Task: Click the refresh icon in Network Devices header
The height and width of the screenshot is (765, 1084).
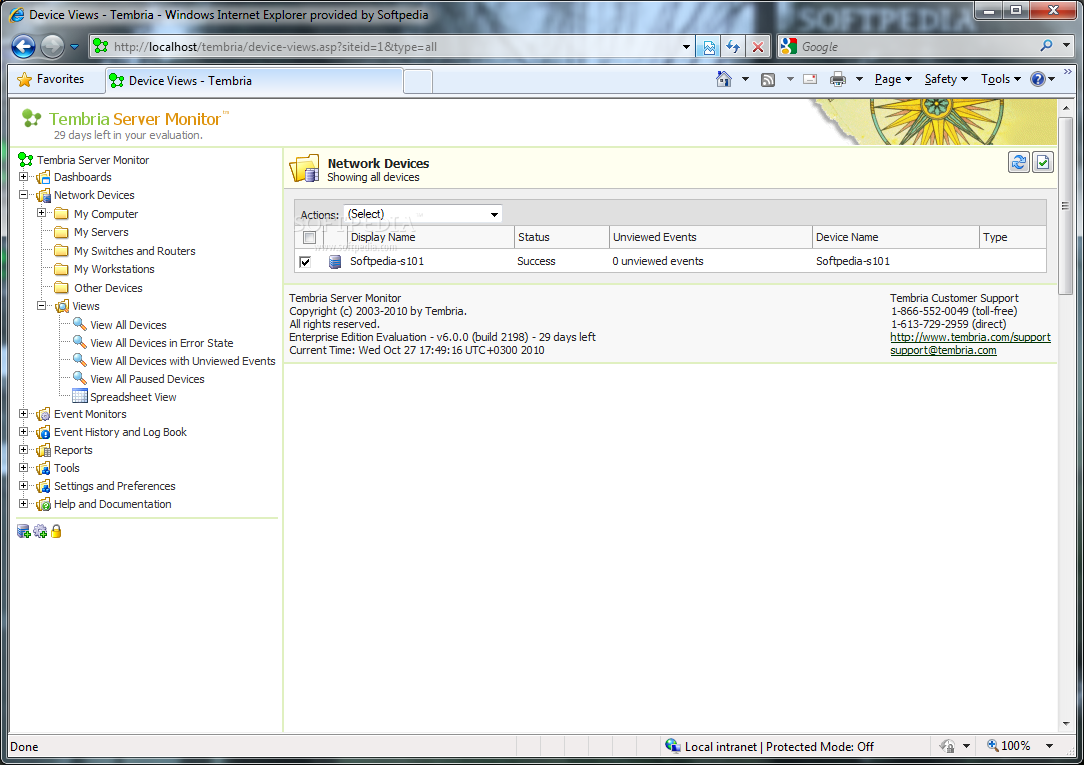Action: [x=1018, y=162]
